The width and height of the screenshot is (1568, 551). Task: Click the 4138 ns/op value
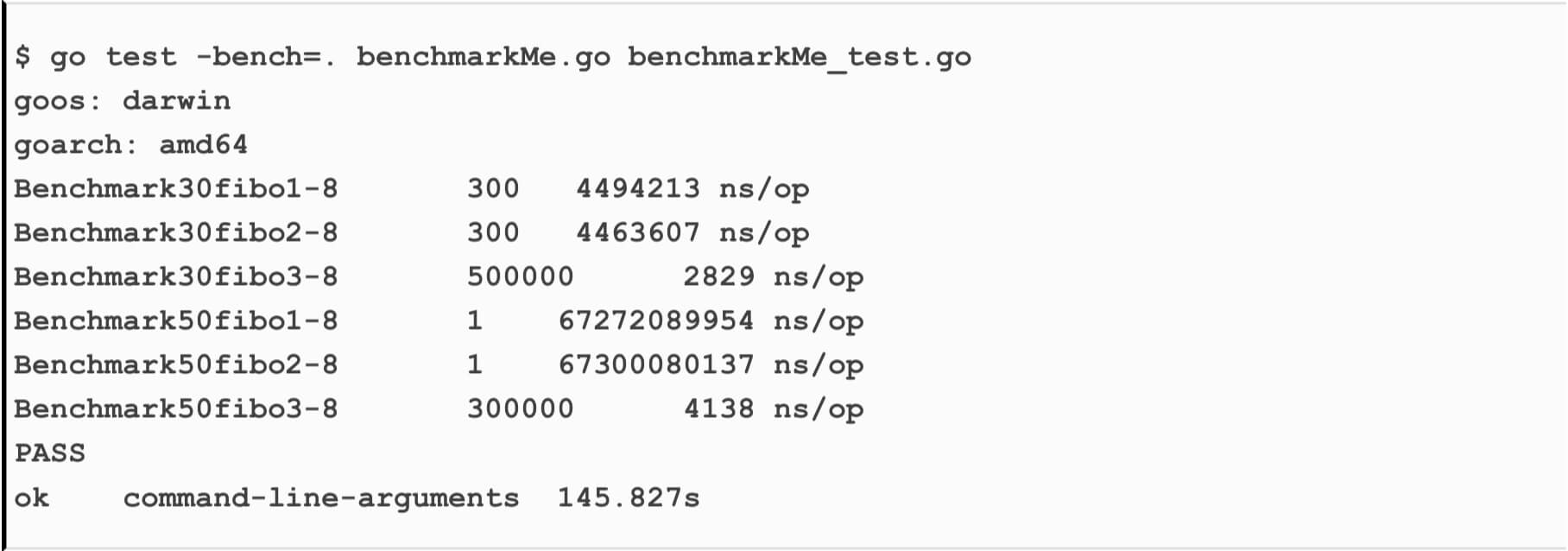[774, 410]
